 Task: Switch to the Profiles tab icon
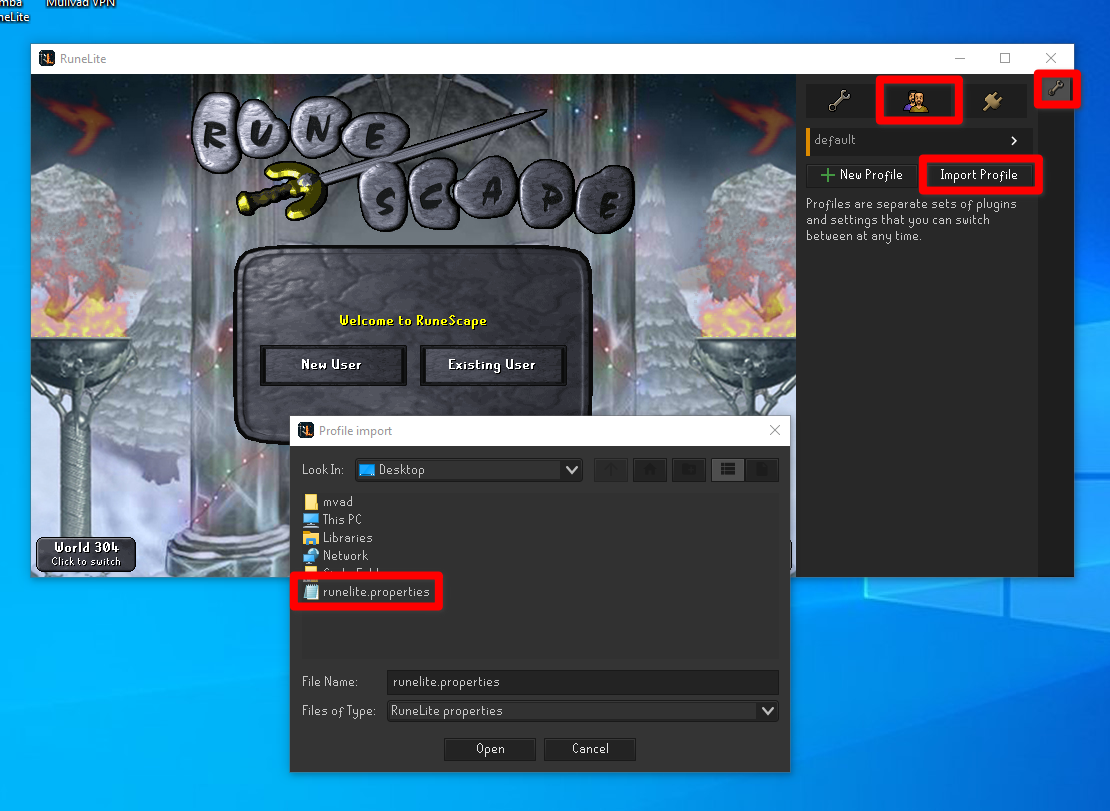coord(917,101)
